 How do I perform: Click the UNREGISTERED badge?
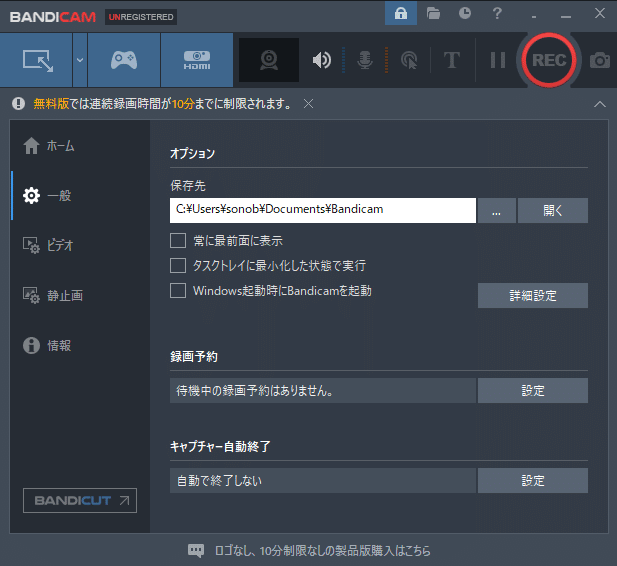pyautogui.click(x=141, y=17)
